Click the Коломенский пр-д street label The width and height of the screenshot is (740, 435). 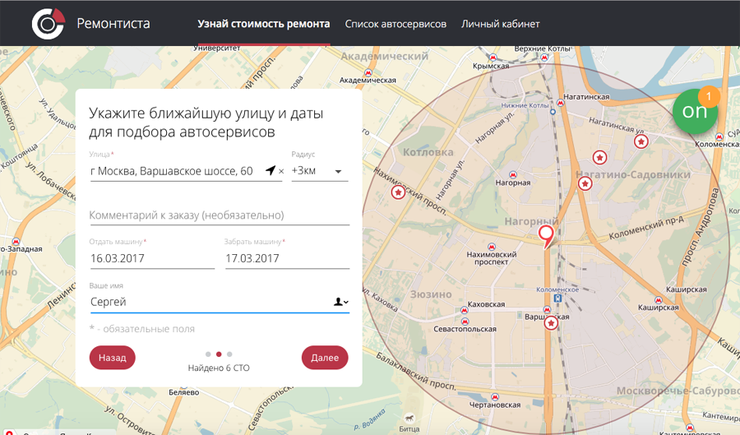[646, 228]
